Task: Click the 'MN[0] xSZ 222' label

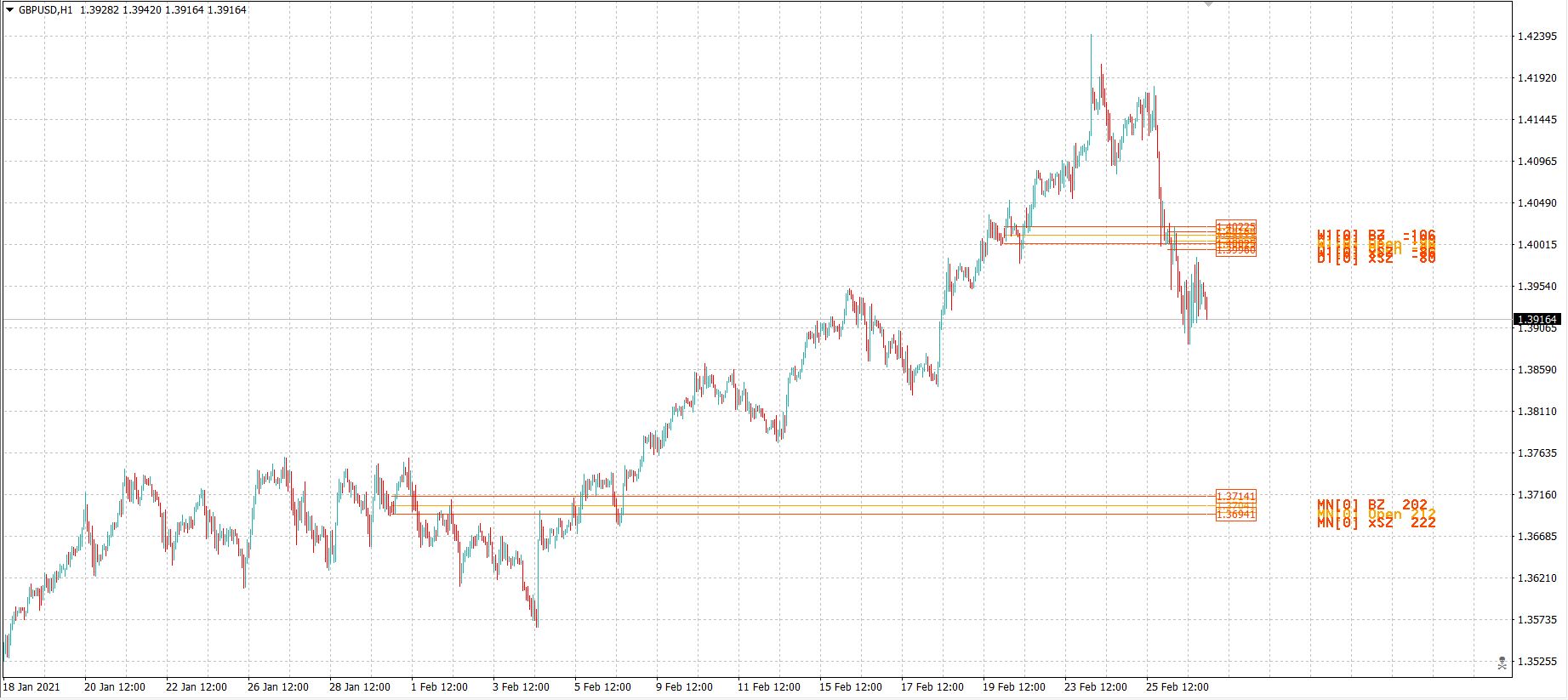Action: 1377,522
